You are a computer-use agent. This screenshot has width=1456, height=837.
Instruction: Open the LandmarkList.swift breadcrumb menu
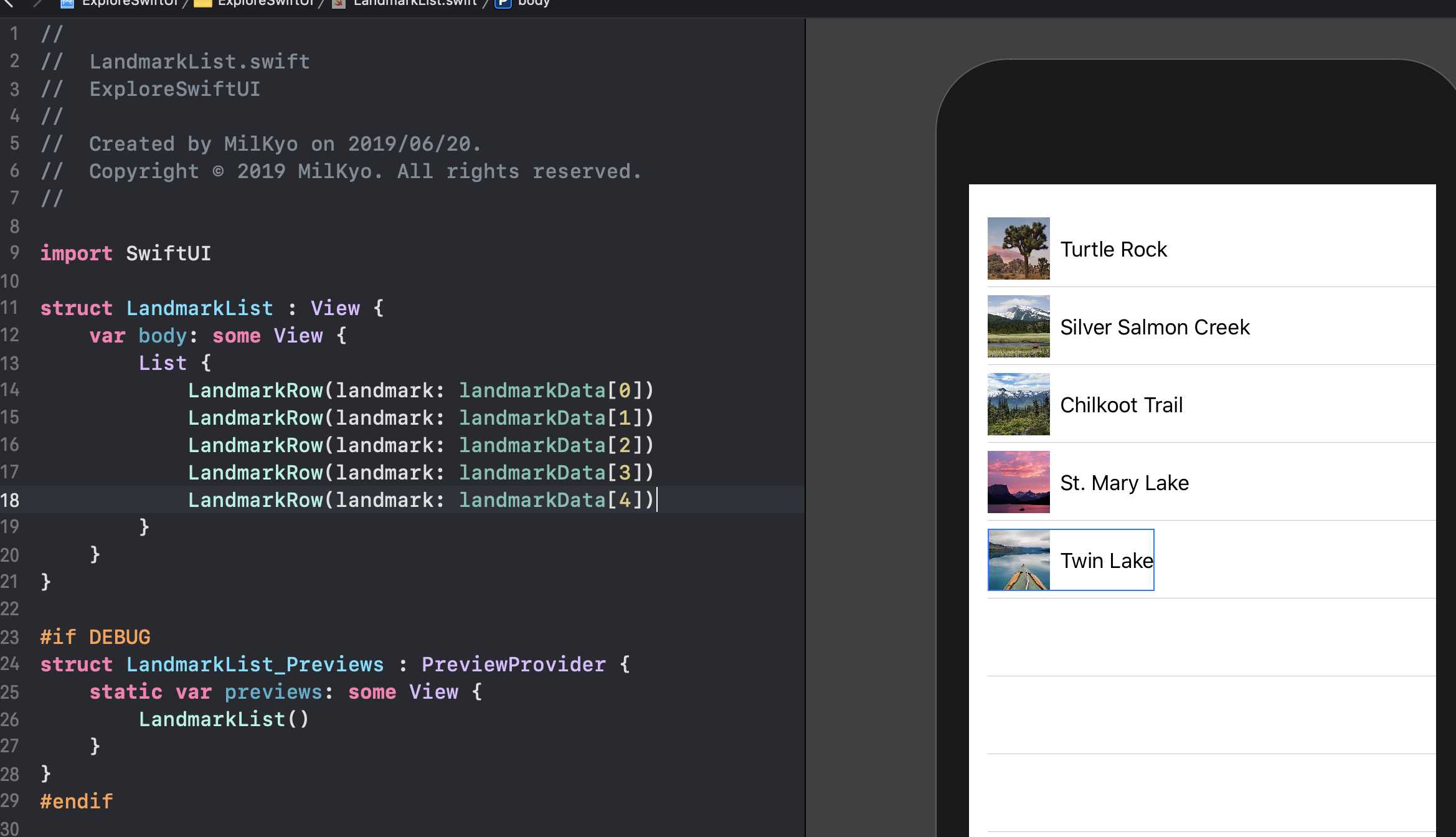pos(415,3)
